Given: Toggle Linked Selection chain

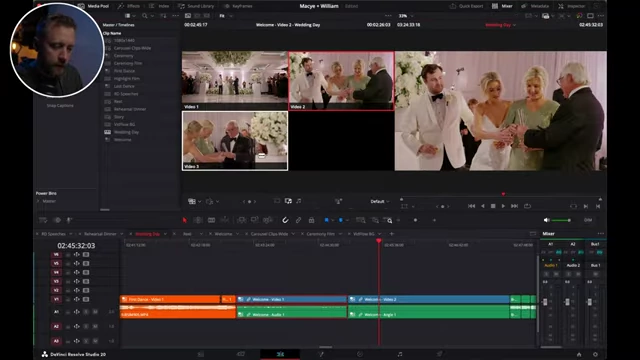Looking at the screenshot, I should coord(298,220).
